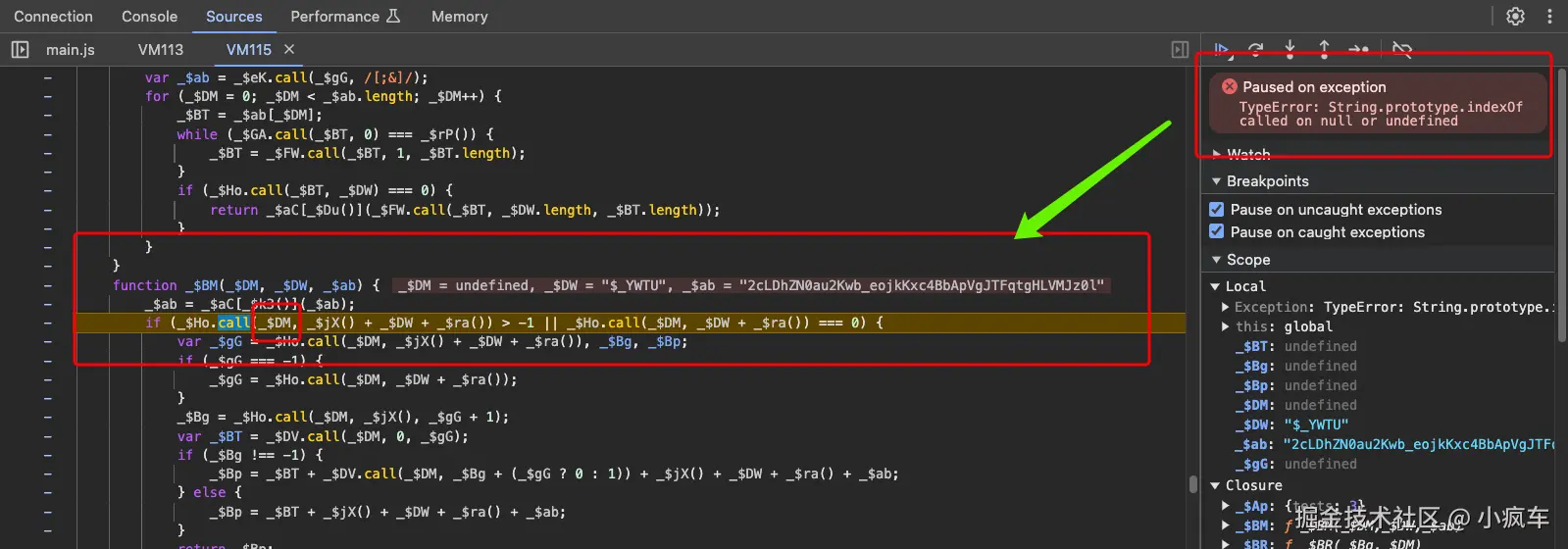1568x549 pixels.
Task: Step out of current function
Action: 1324,49
